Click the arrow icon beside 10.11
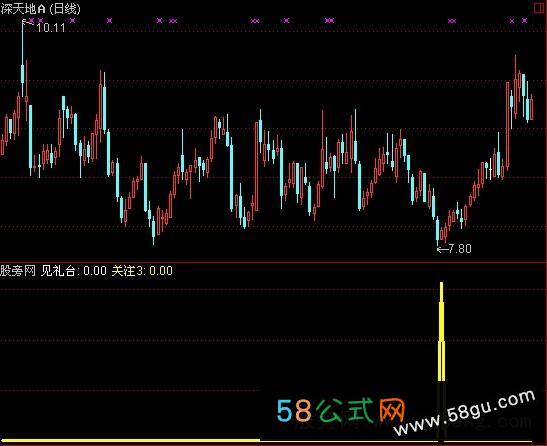 click(29, 23)
